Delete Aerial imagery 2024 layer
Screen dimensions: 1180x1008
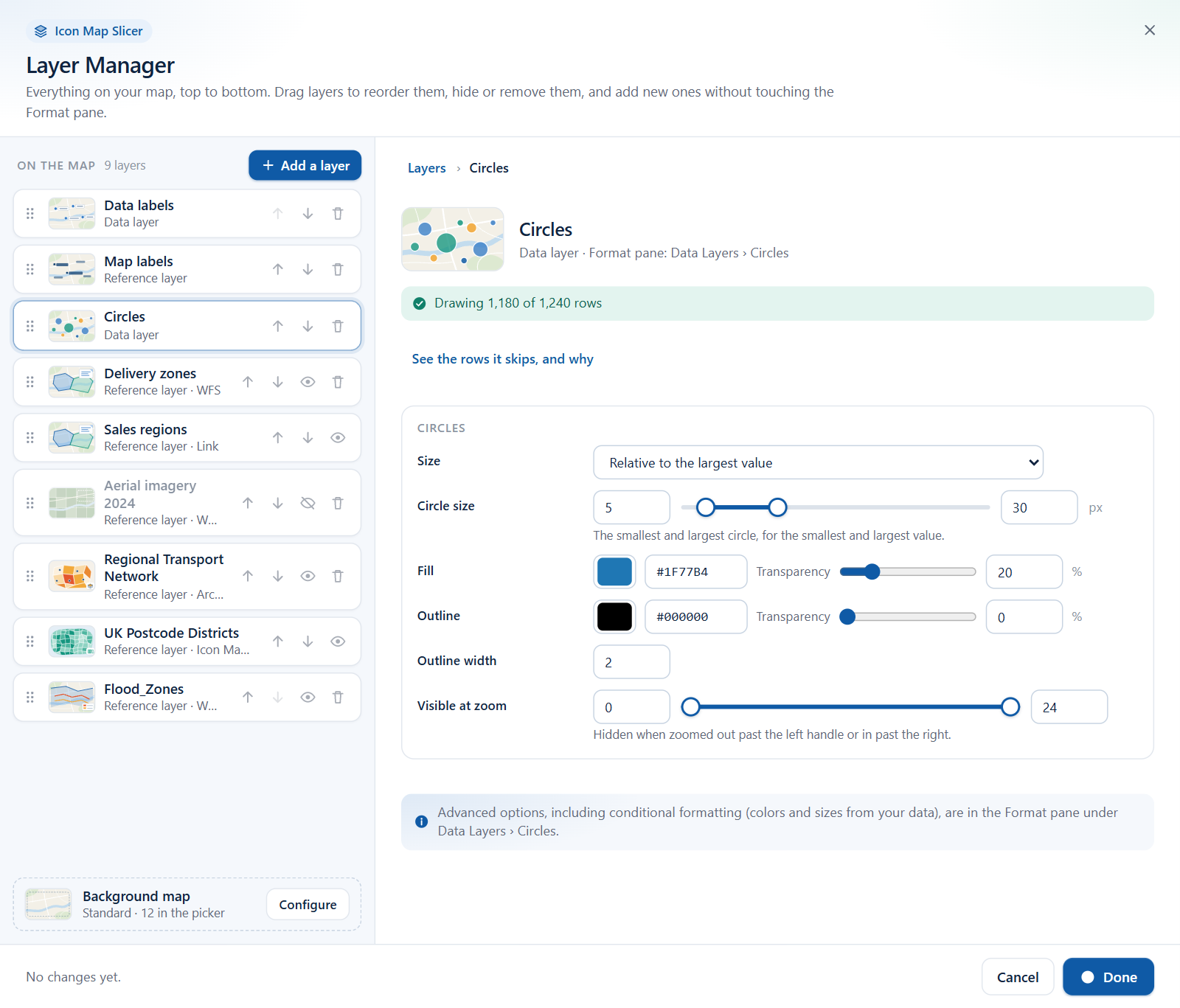pyautogui.click(x=338, y=503)
